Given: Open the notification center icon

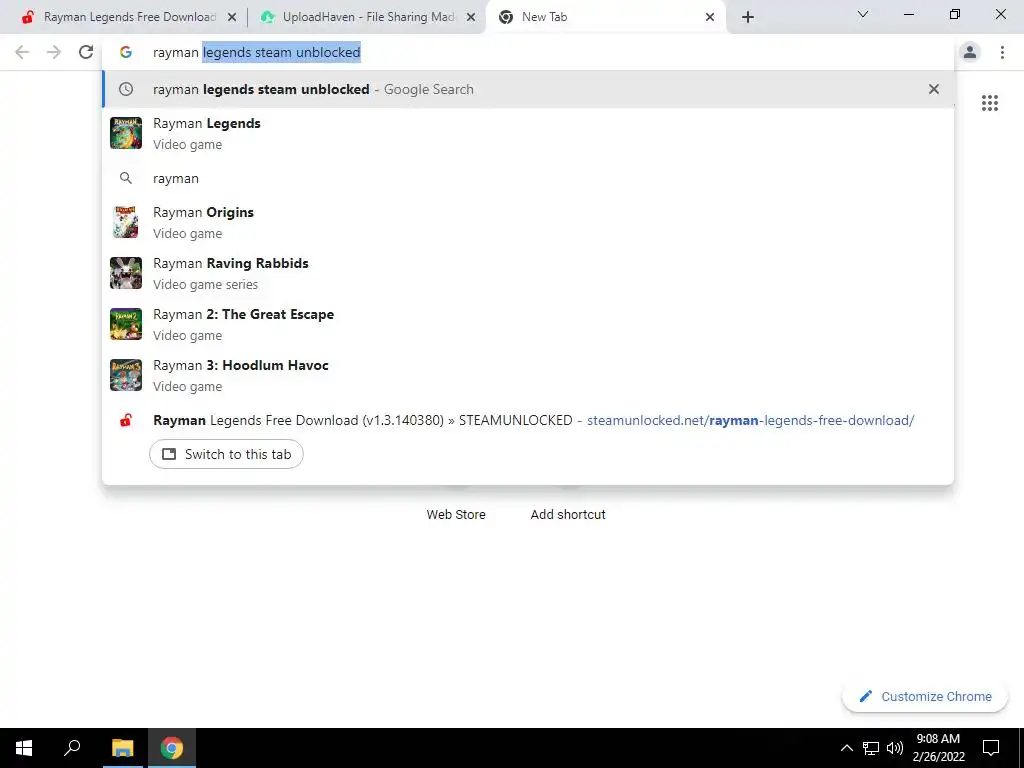Looking at the screenshot, I should click(991, 748).
